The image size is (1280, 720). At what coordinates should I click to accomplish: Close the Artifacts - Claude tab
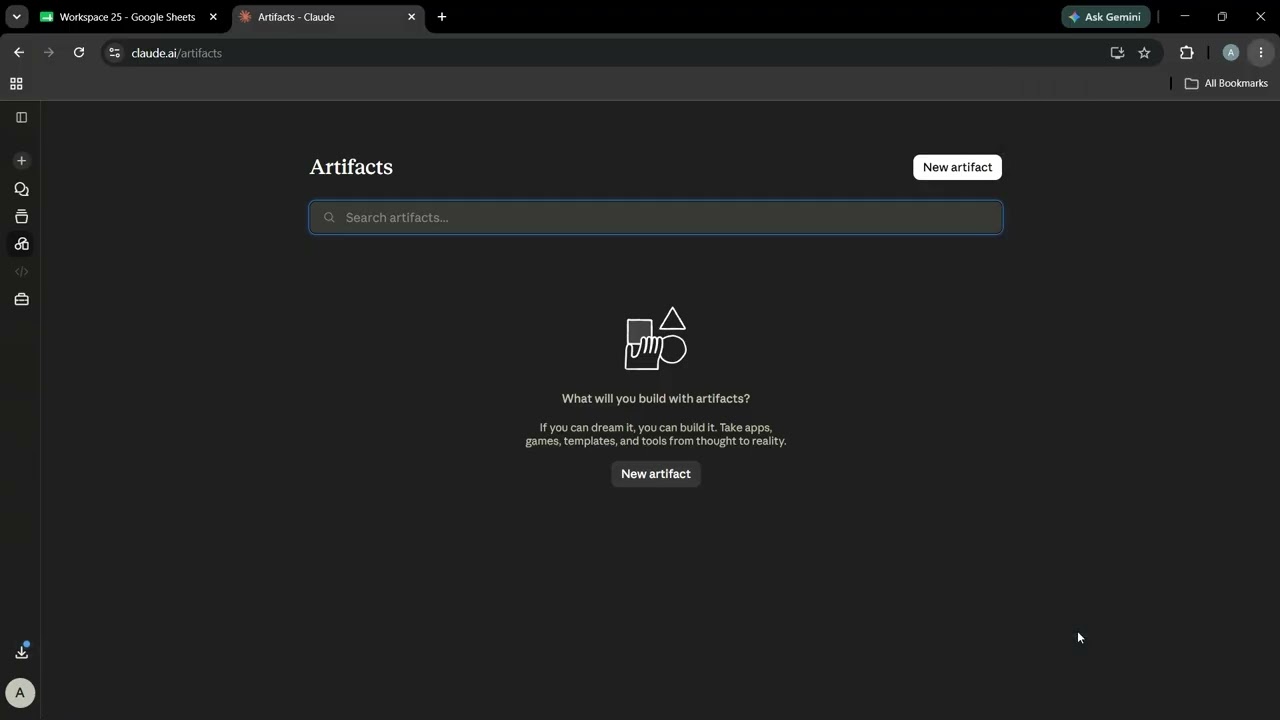click(x=411, y=17)
